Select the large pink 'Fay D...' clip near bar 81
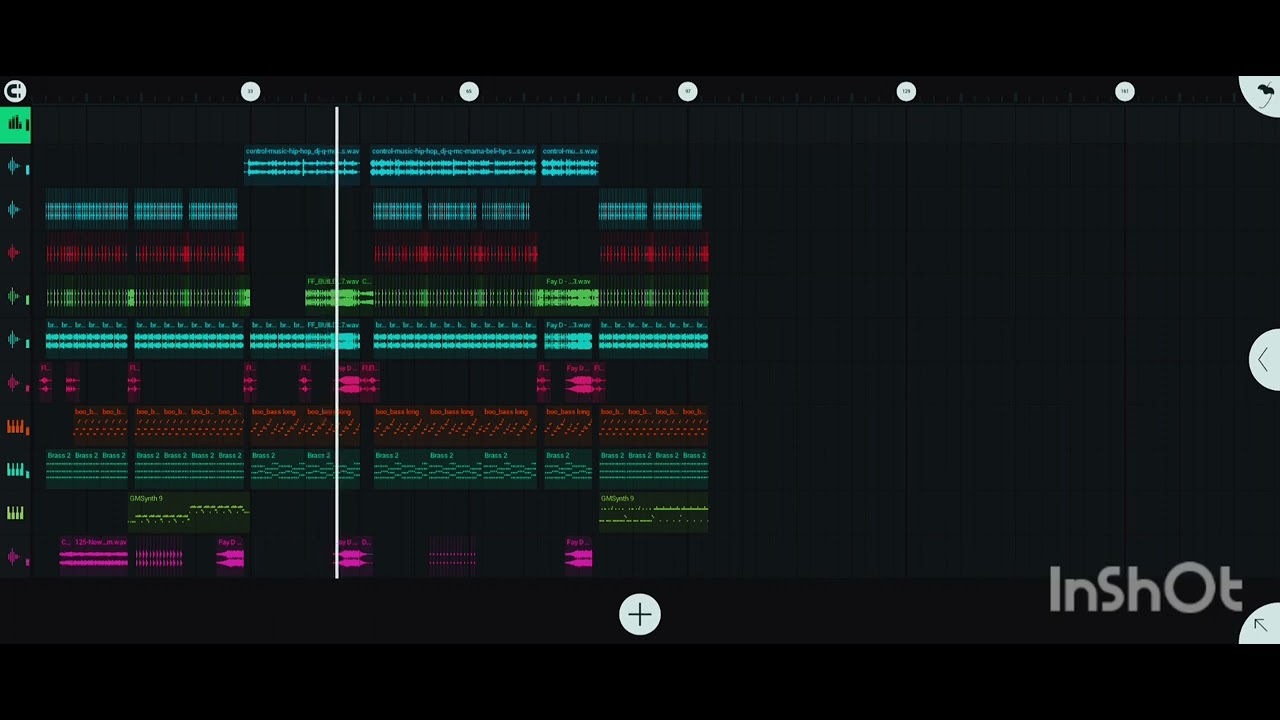This screenshot has height=720, width=1280. point(579,380)
